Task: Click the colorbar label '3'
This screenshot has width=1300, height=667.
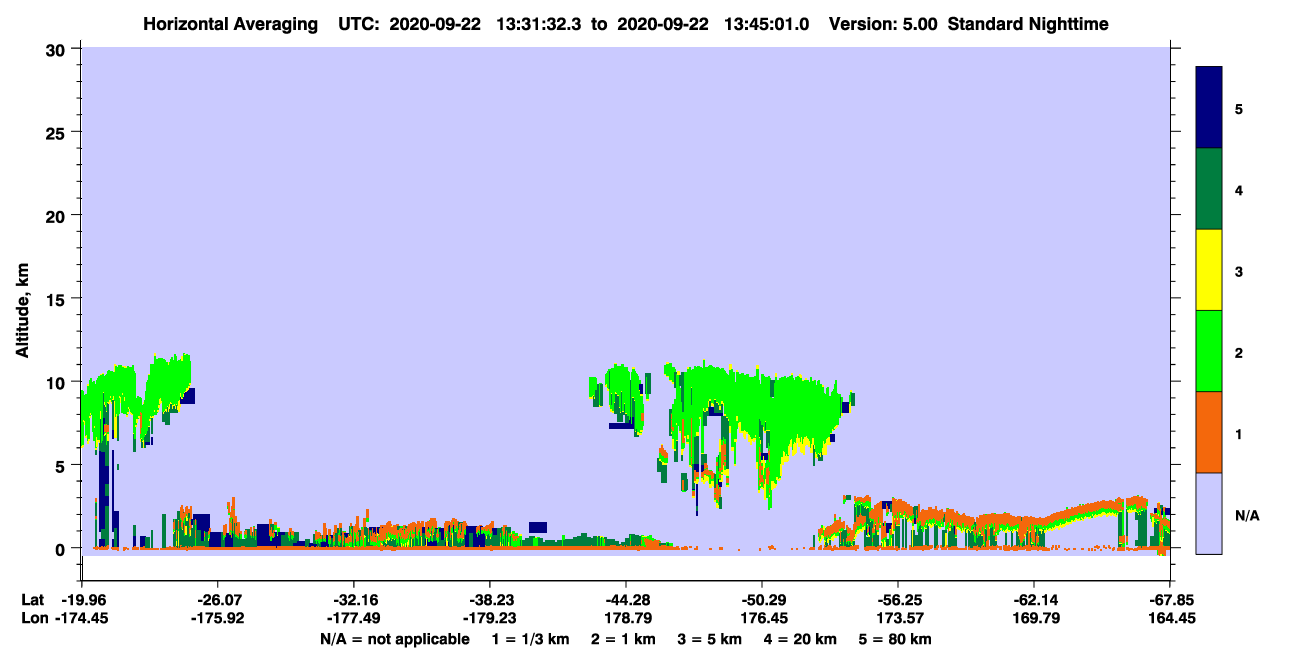Action: [1239, 271]
